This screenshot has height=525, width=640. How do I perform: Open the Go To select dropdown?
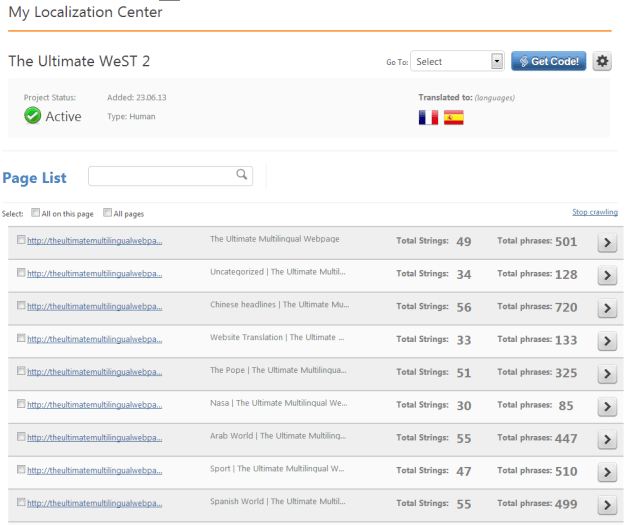(457, 62)
